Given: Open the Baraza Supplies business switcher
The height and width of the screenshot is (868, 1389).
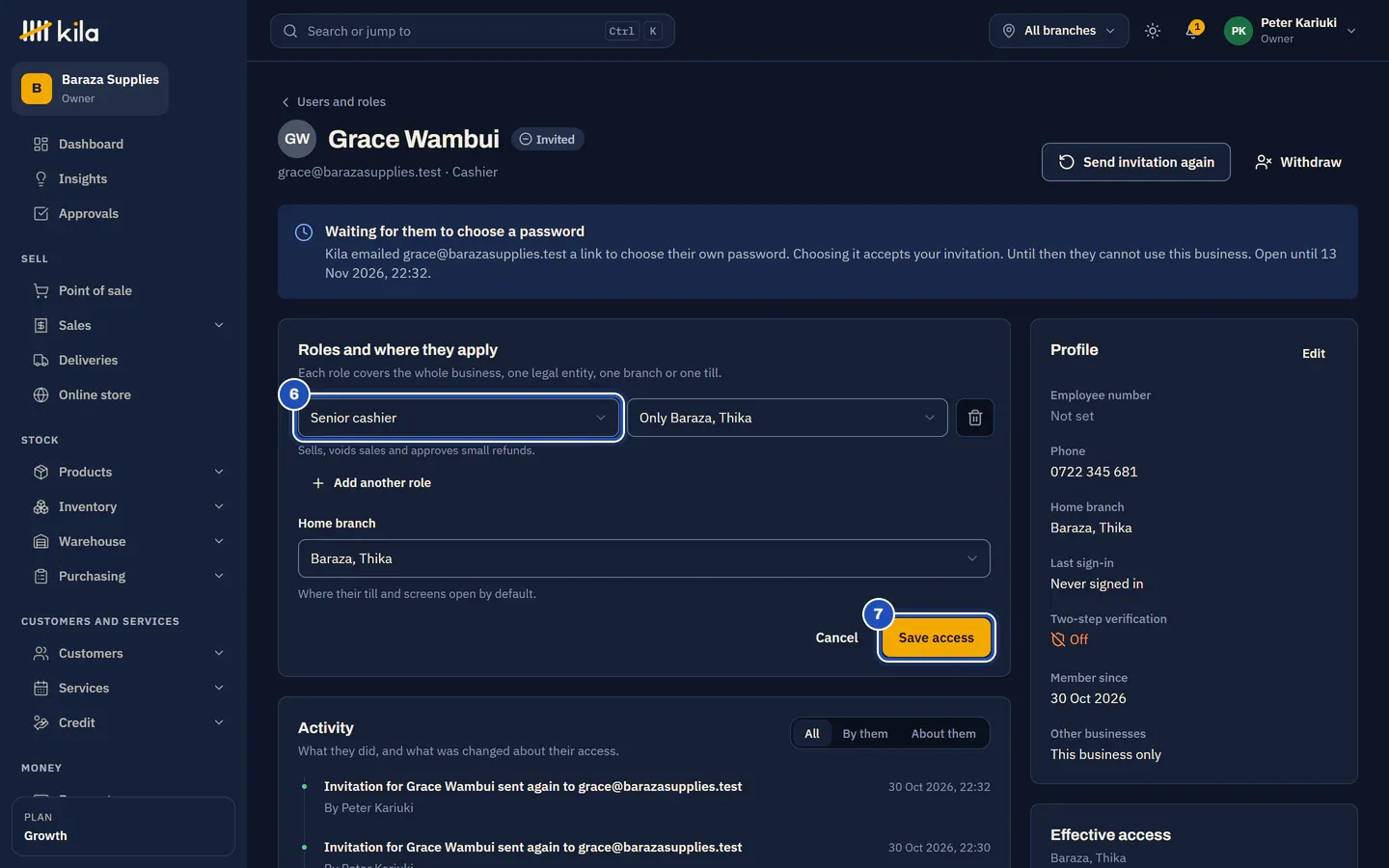Looking at the screenshot, I should click(x=90, y=89).
